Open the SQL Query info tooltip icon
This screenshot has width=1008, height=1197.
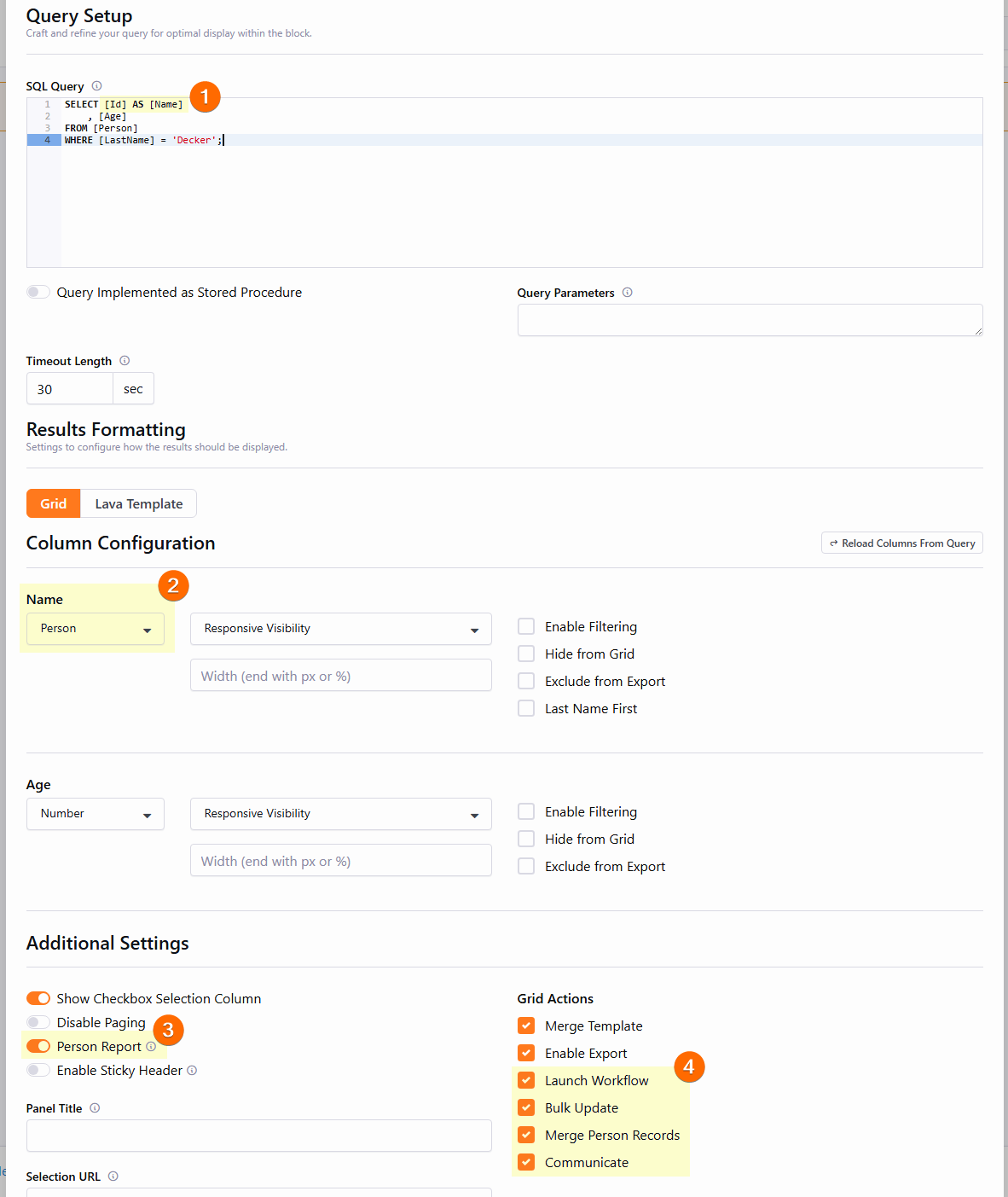[x=96, y=85]
